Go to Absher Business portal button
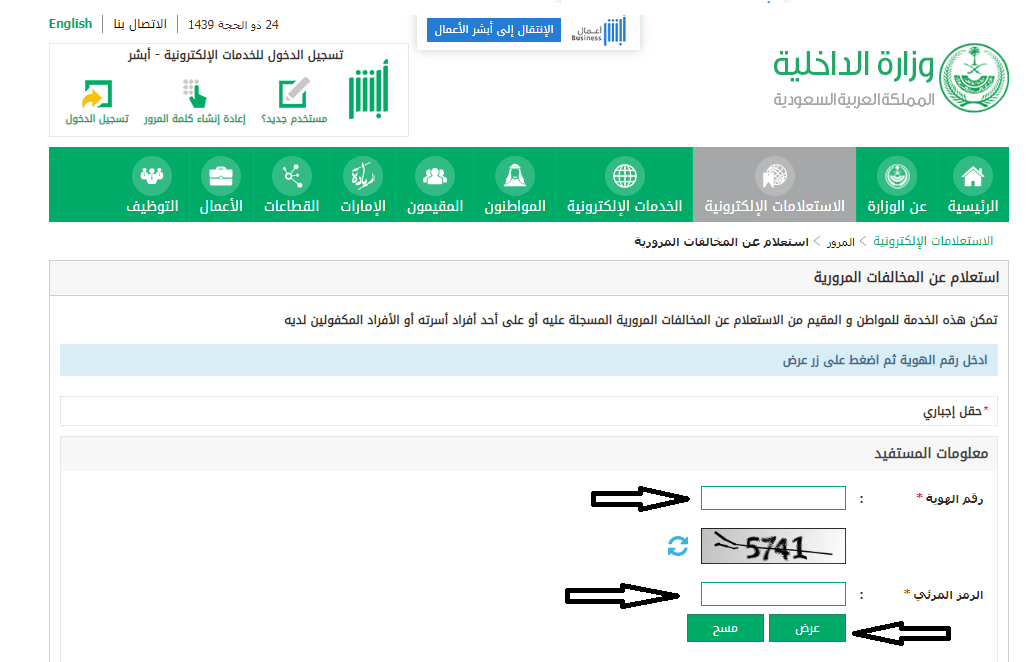Viewport: 1028px width, 662px height. click(x=494, y=30)
